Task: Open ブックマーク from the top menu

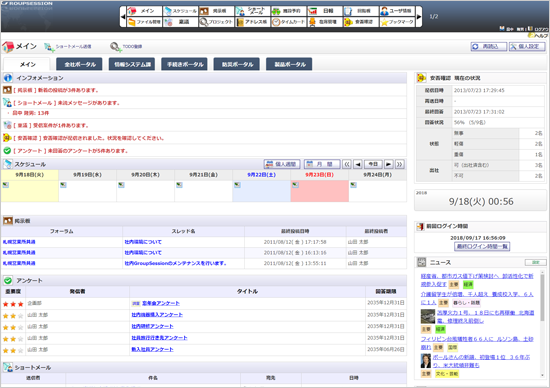Action: [x=397, y=22]
